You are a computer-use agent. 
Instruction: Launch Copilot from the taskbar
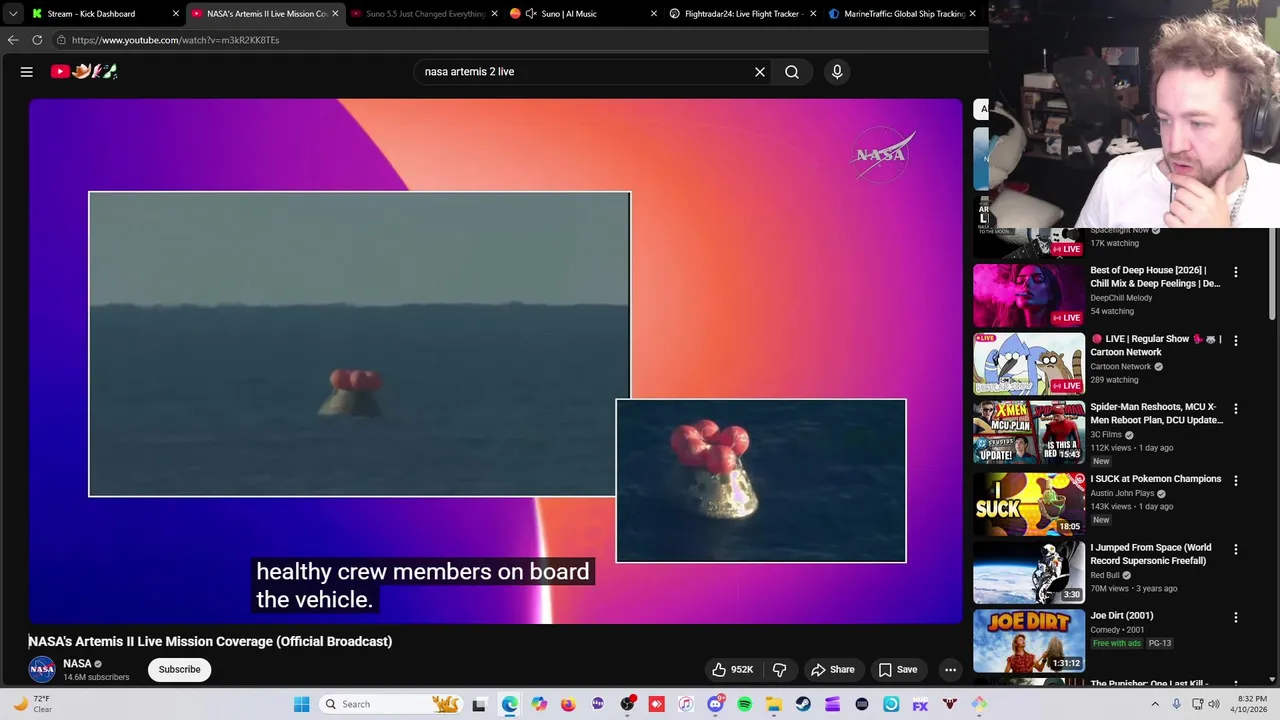(539, 704)
